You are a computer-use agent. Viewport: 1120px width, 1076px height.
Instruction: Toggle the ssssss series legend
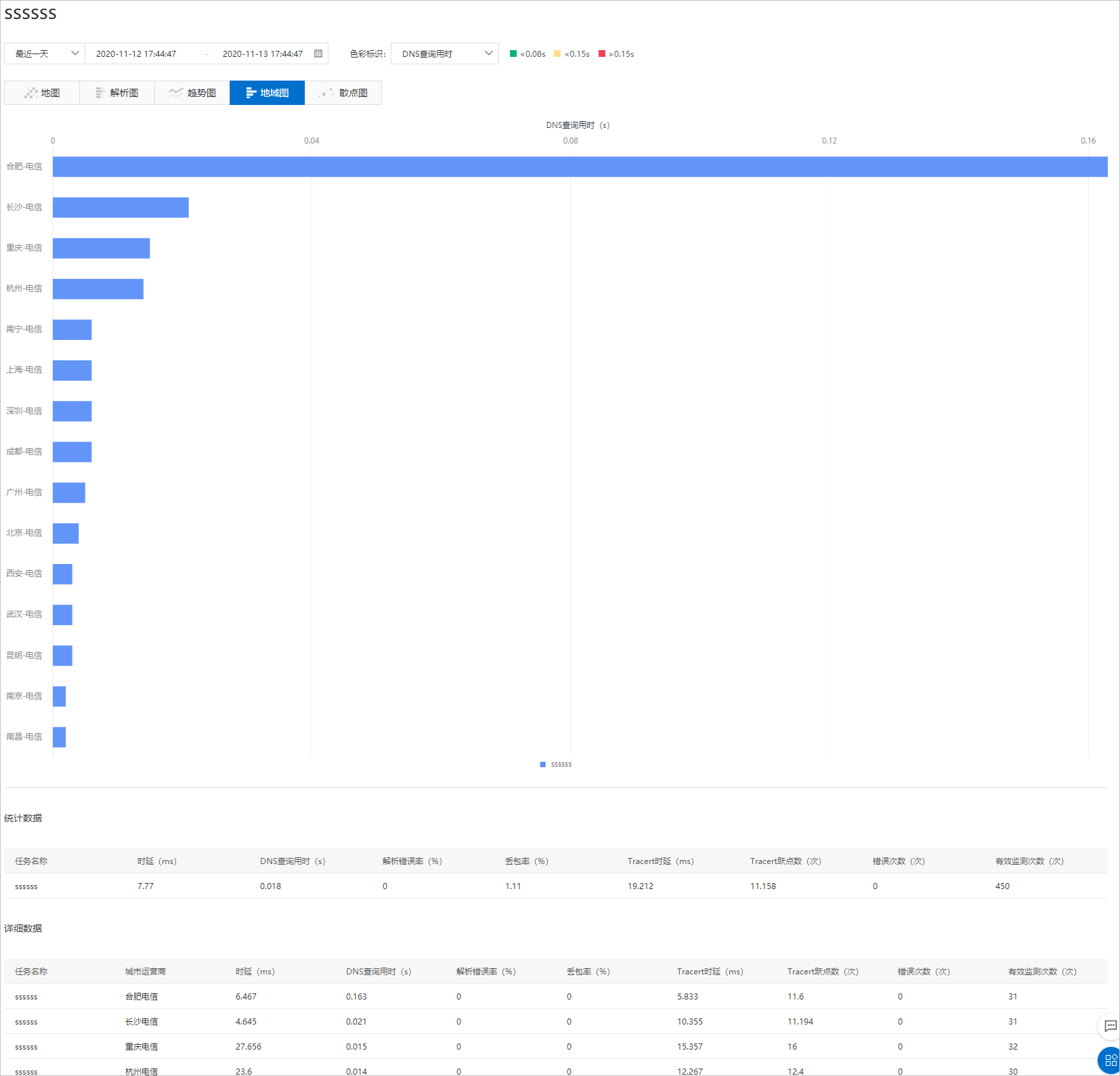pyautogui.click(x=556, y=765)
